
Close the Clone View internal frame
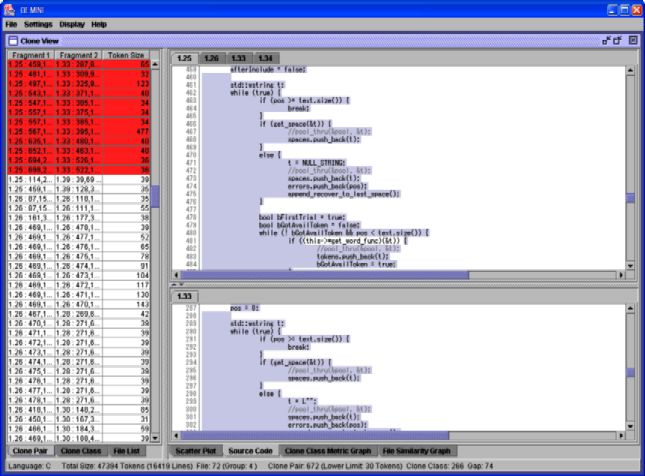(632, 40)
